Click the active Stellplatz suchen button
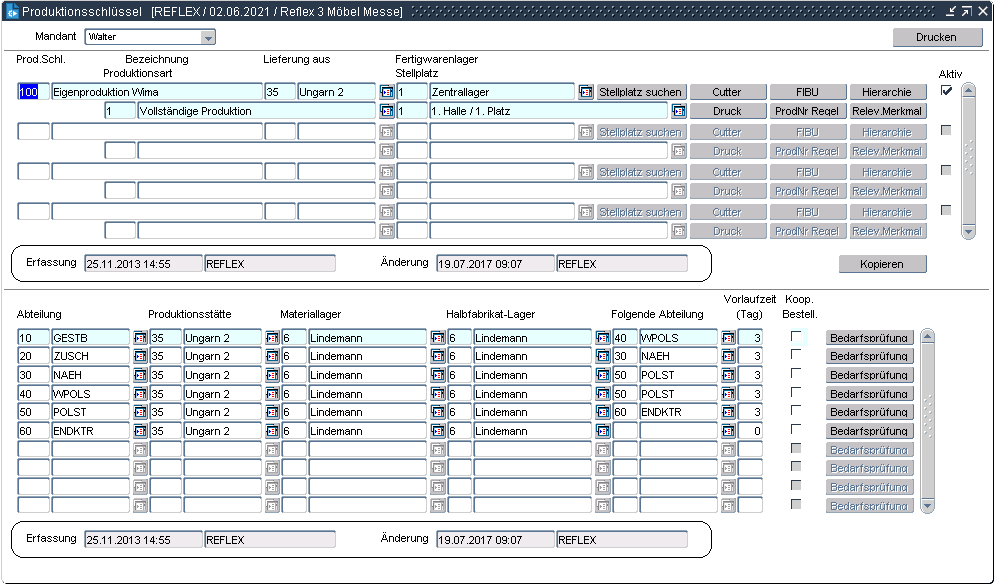 [640, 92]
